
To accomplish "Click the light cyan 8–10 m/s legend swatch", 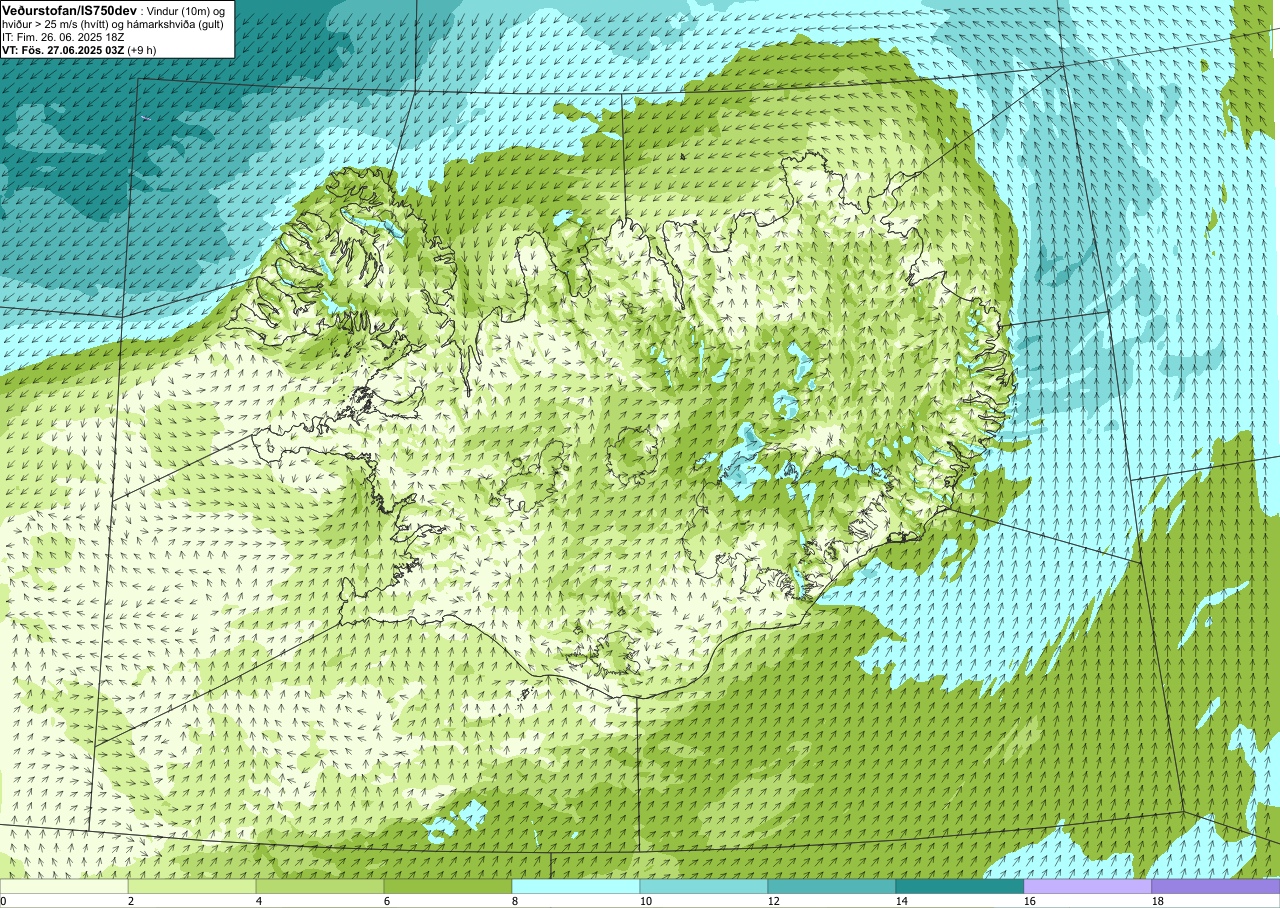I will [x=576, y=886].
